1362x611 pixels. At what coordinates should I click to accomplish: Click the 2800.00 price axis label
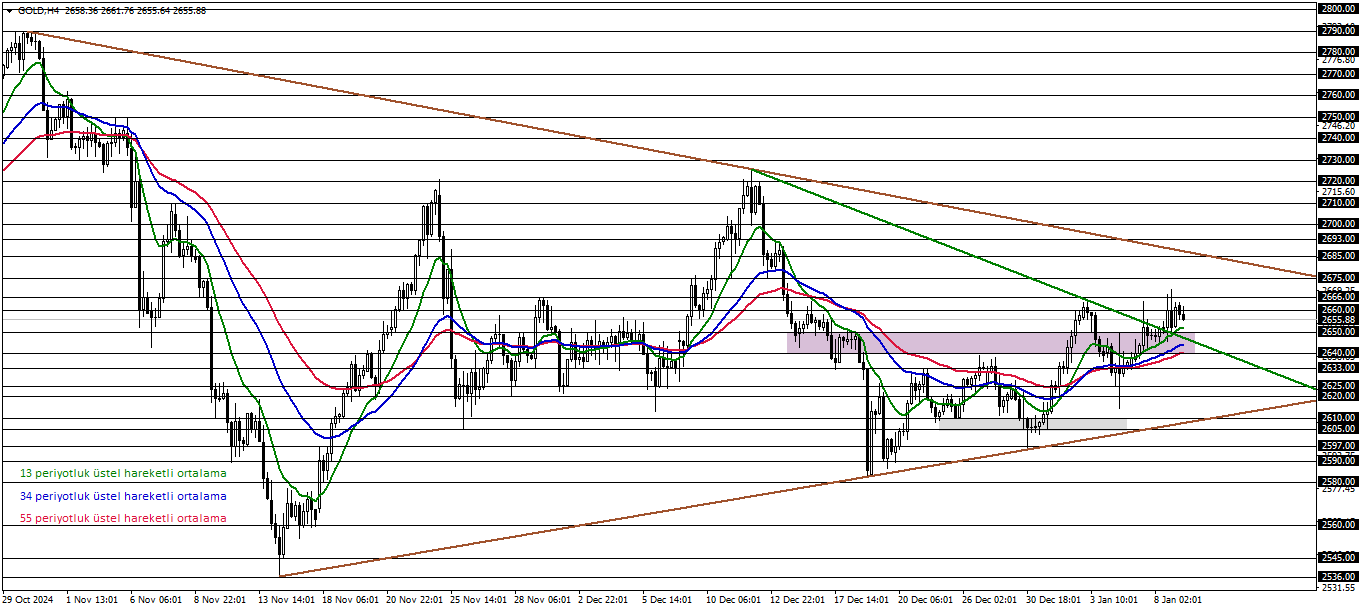click(1338, 8)
